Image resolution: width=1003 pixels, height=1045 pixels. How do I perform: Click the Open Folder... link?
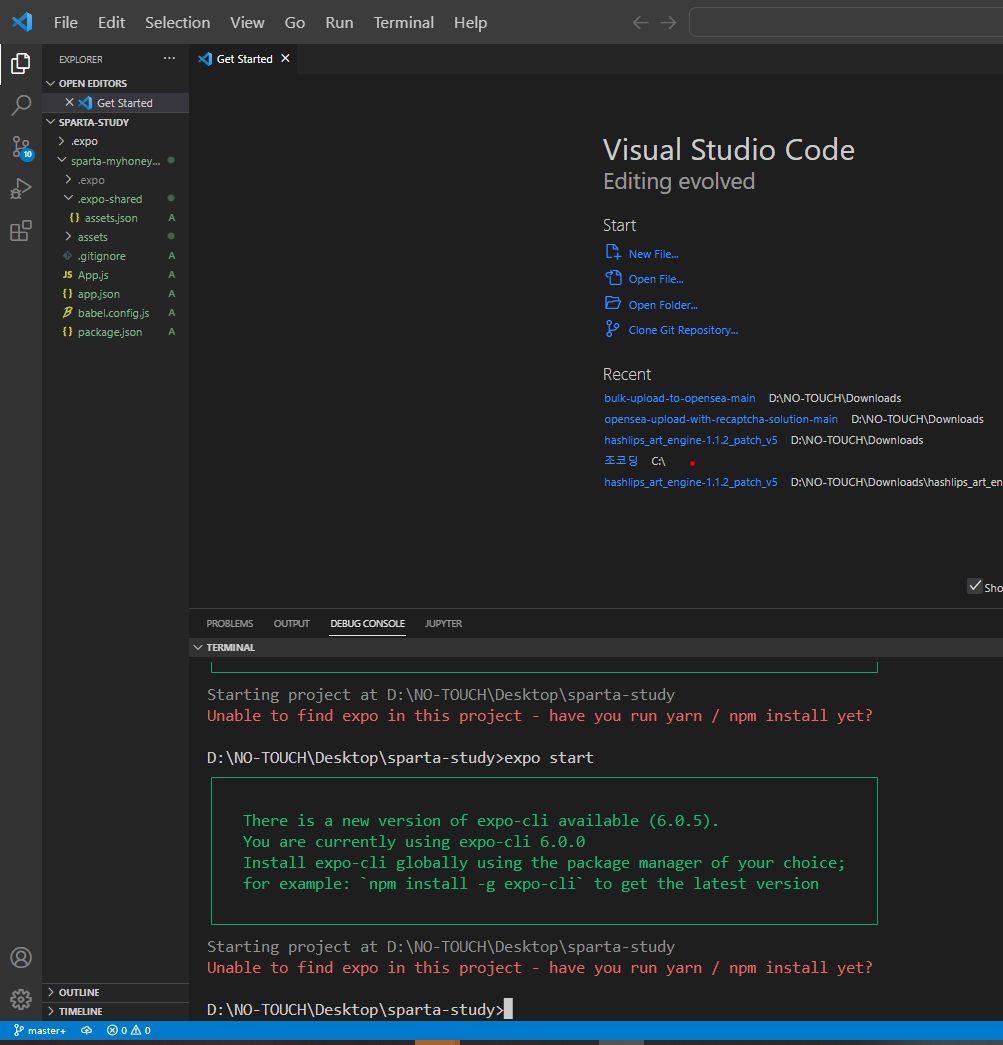tap(663, 305)
